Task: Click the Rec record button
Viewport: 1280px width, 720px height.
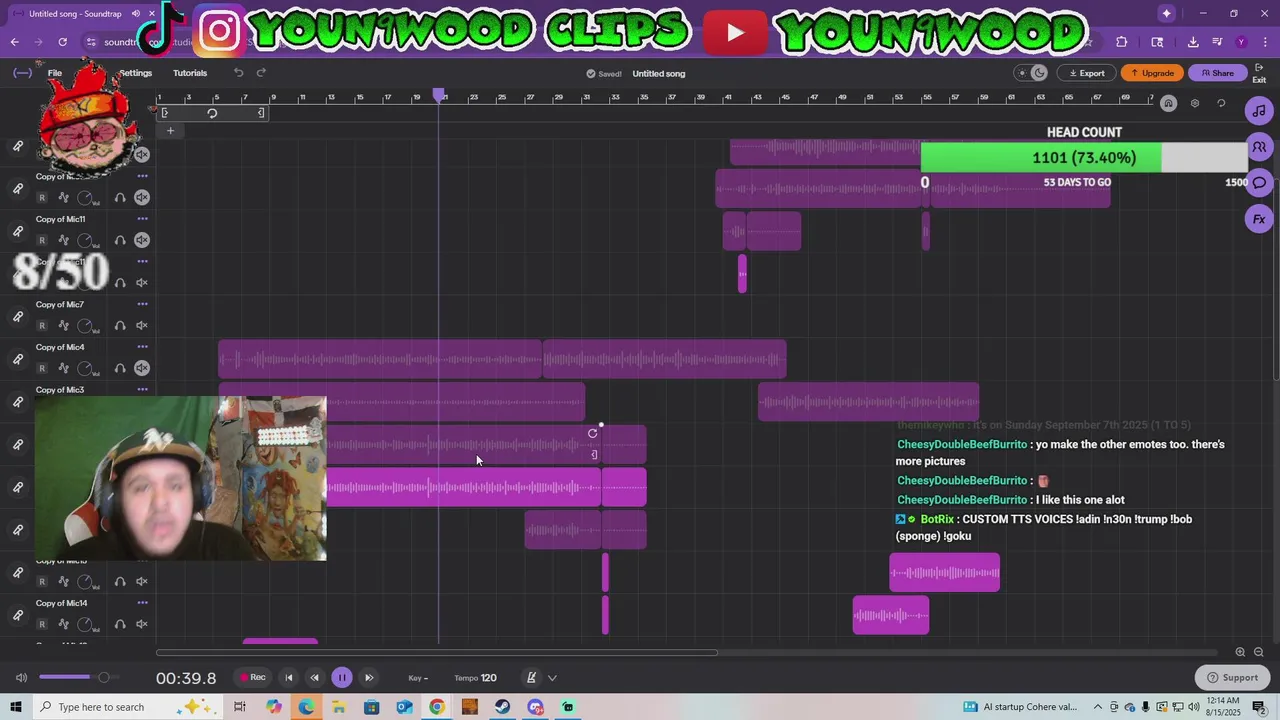Action: pyautogui.click(x=252, y=678)
